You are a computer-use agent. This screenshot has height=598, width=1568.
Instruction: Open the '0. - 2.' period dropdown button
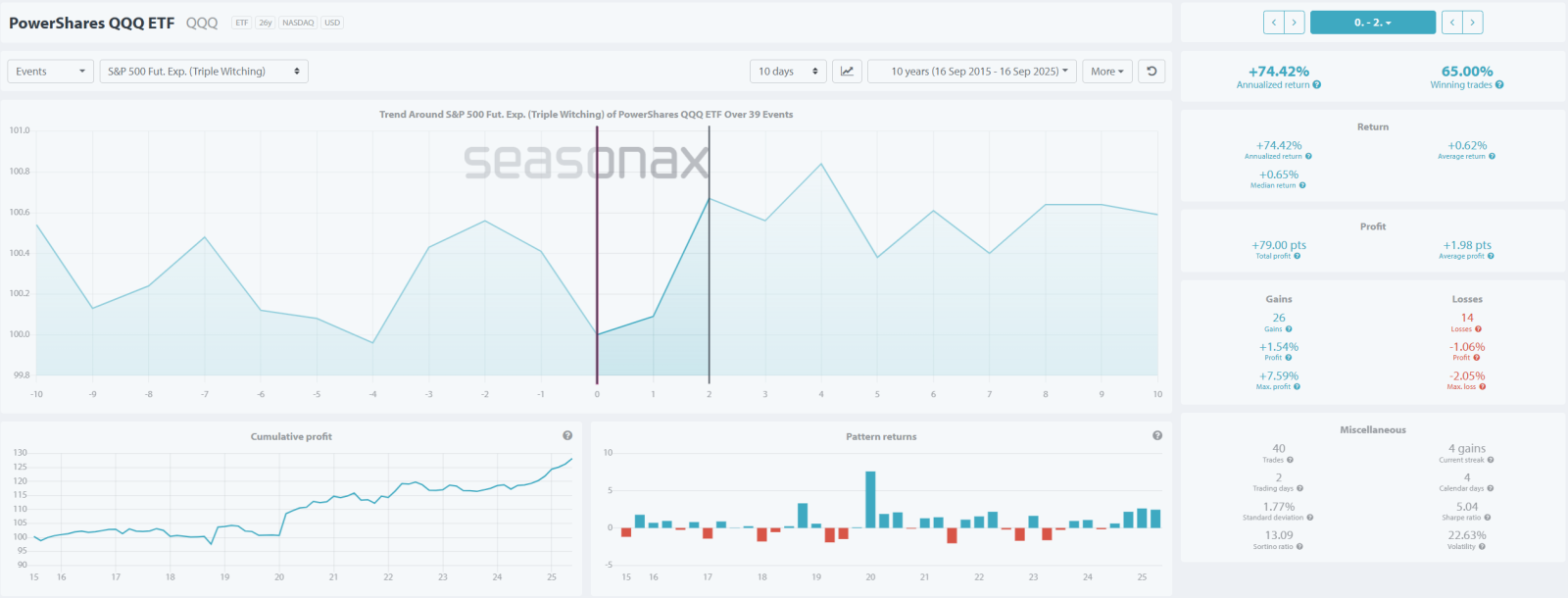coord(1372,23)
